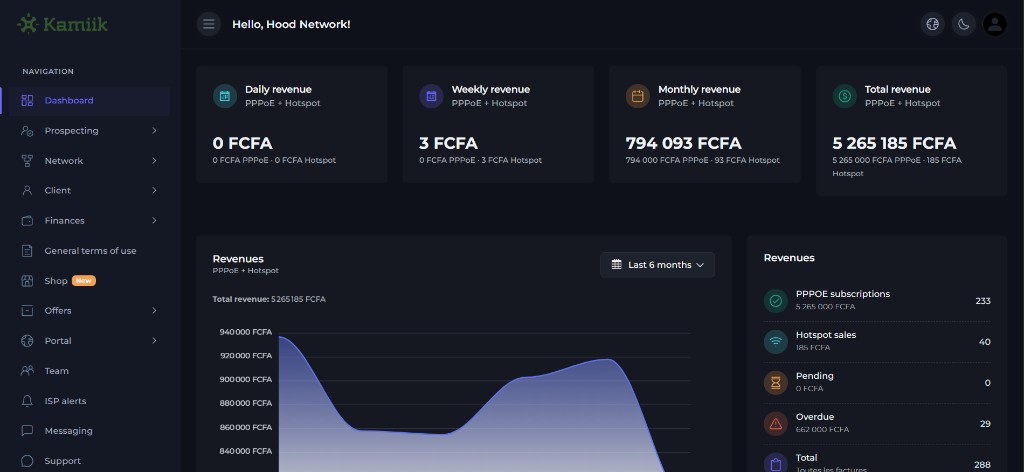Screen dimensions: 1024x472
Task: Click the ISP alerts bell icon
Action: pos(27,401)
